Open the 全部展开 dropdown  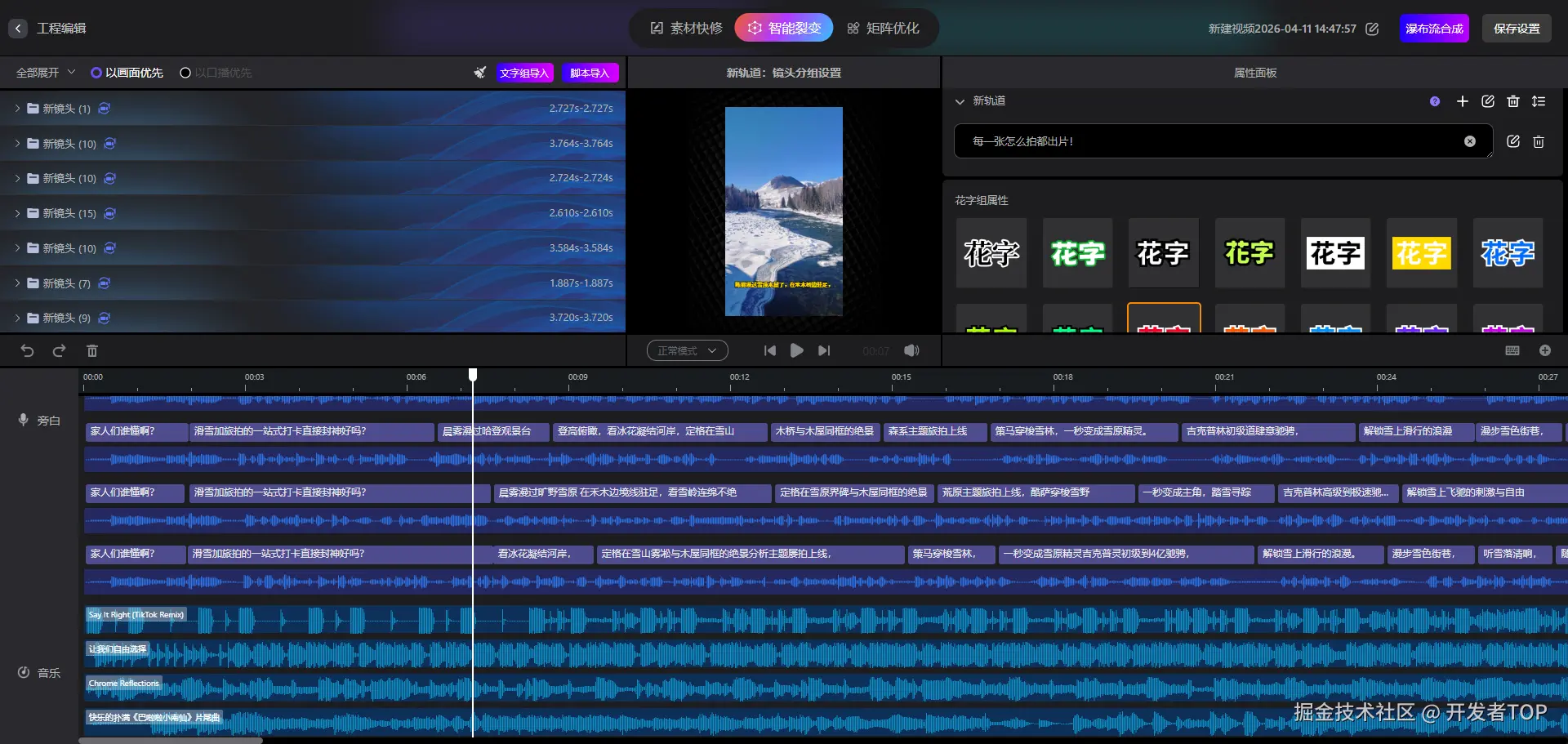(x=46, y=73)
